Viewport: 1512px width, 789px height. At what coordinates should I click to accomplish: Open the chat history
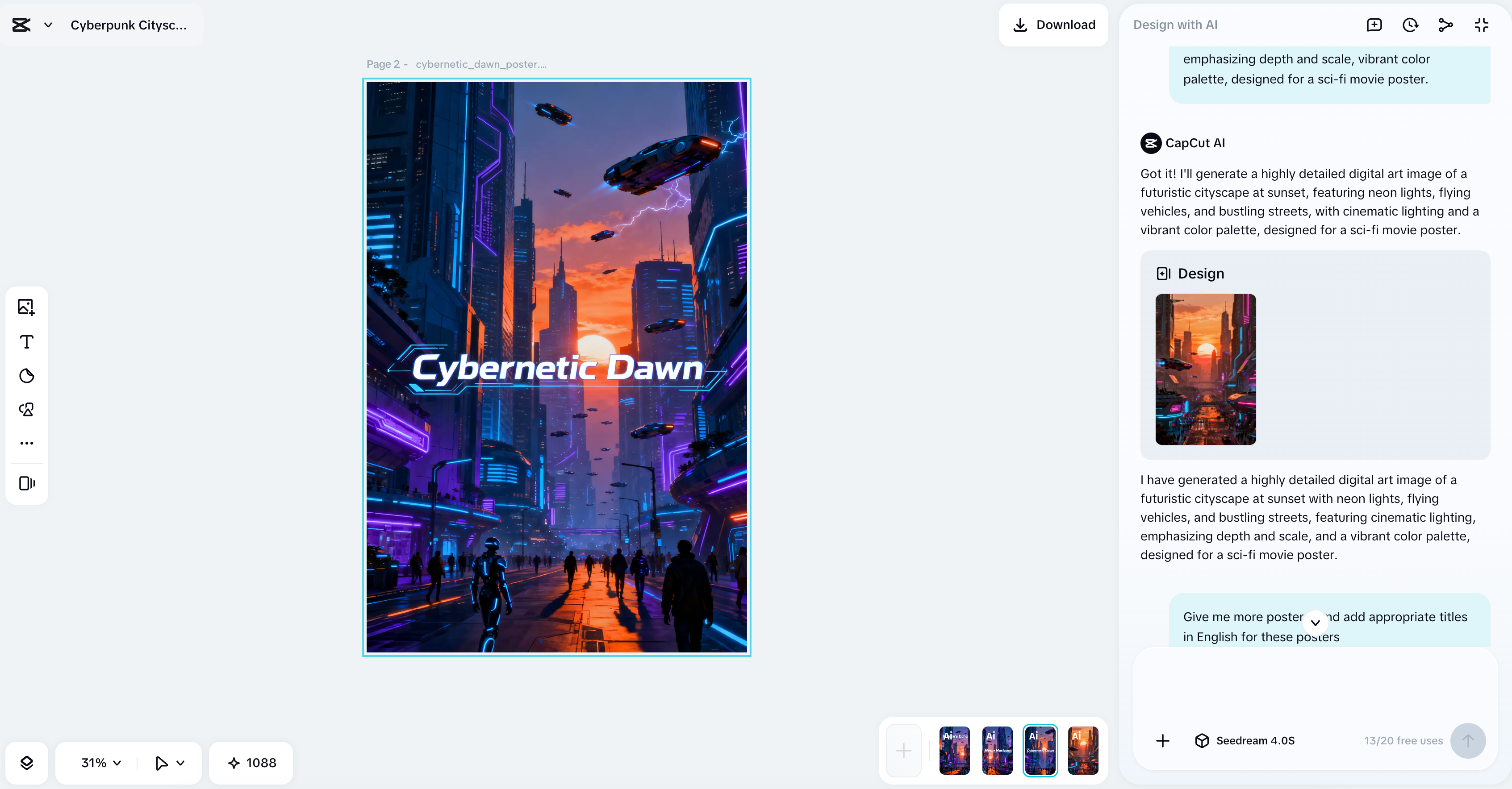pyautogui.click(x=1410, y=25)
